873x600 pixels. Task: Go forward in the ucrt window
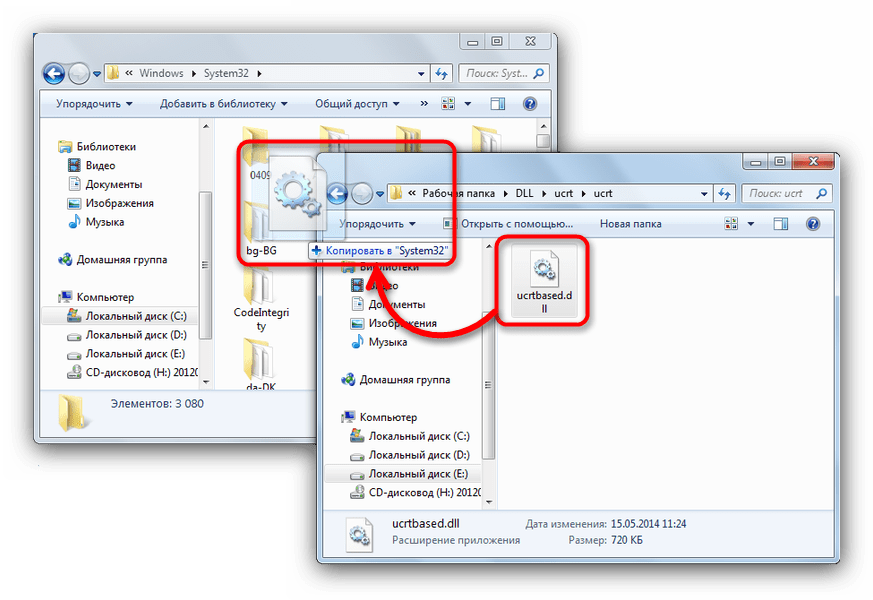(362, 194)
